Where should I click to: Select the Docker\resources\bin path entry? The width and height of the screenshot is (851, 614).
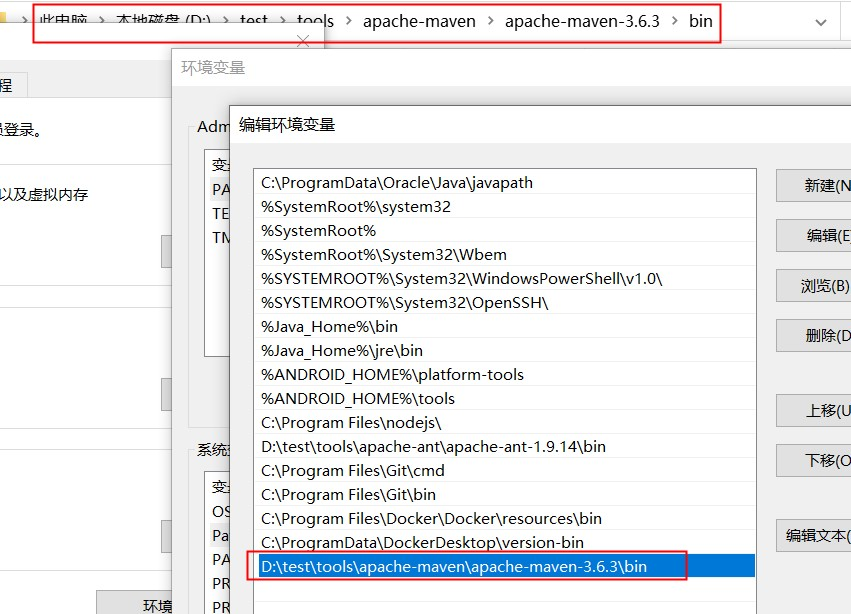tap(505, 518)
